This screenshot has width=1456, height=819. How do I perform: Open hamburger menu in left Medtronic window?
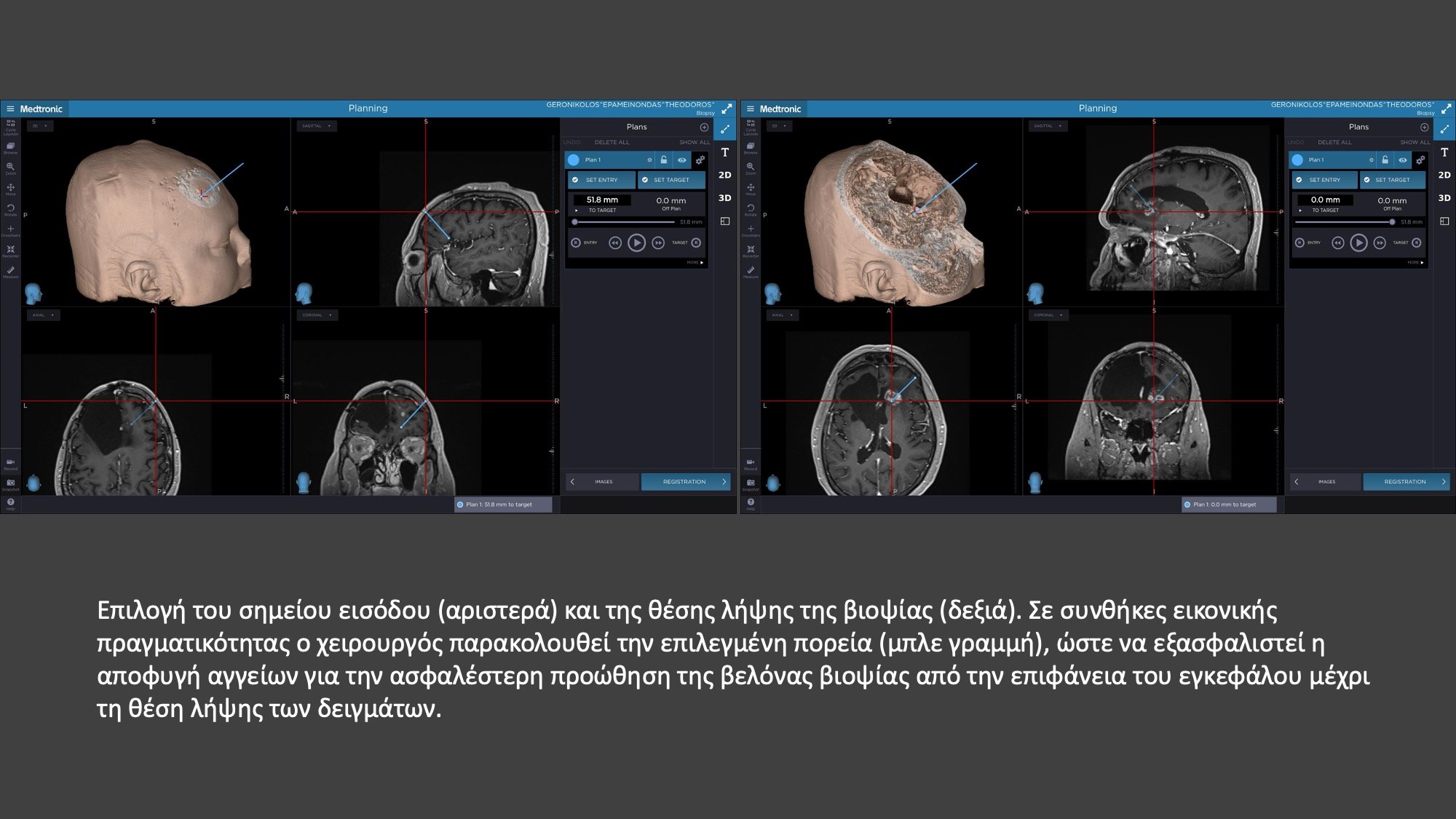(x=10, y=109)
